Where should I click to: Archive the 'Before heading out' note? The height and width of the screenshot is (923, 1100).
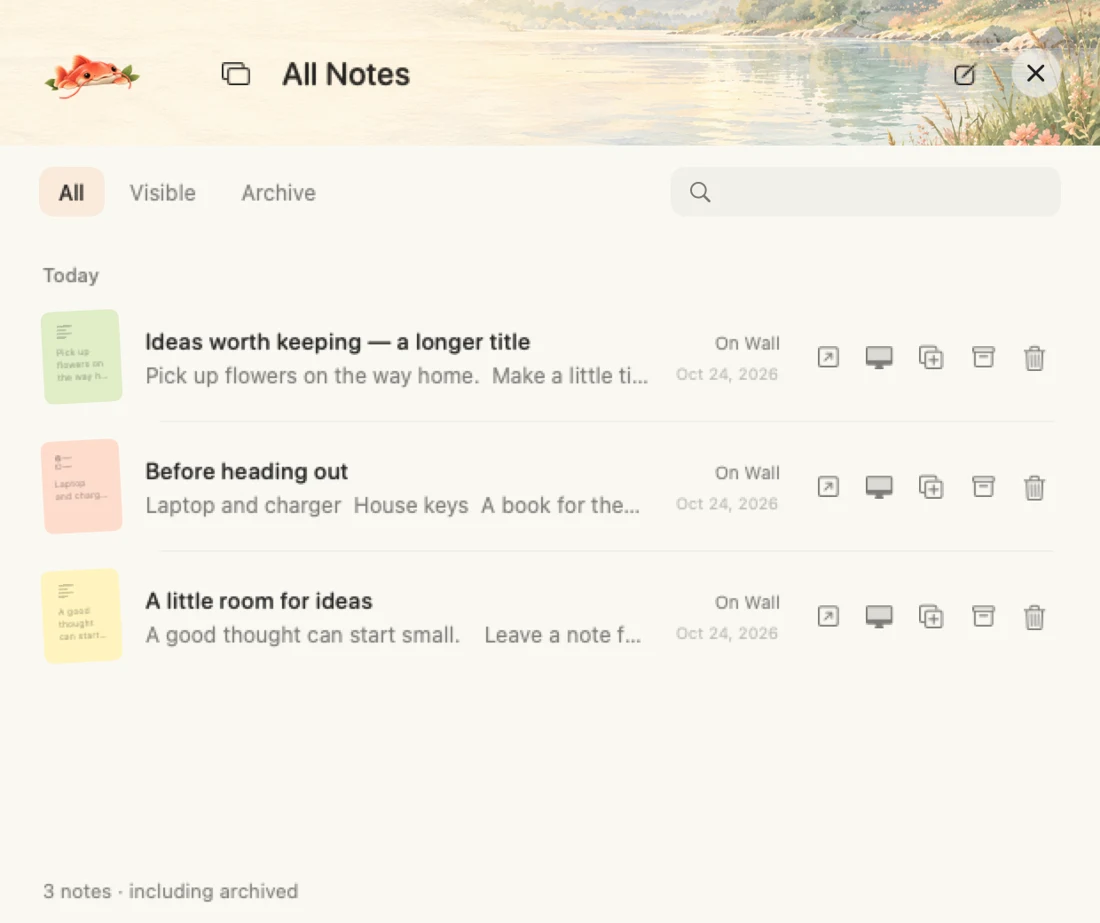[983, 487]
